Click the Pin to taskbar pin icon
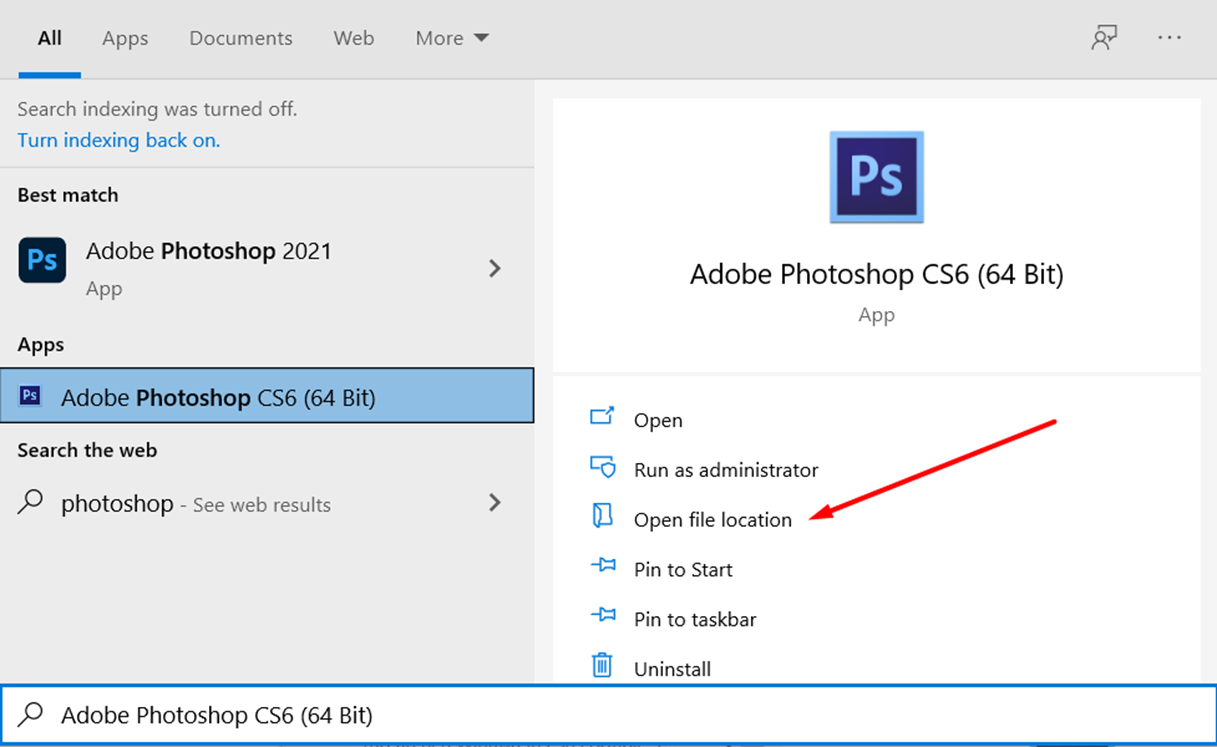This screenshot has width=1217, height=747. (602, 616)
